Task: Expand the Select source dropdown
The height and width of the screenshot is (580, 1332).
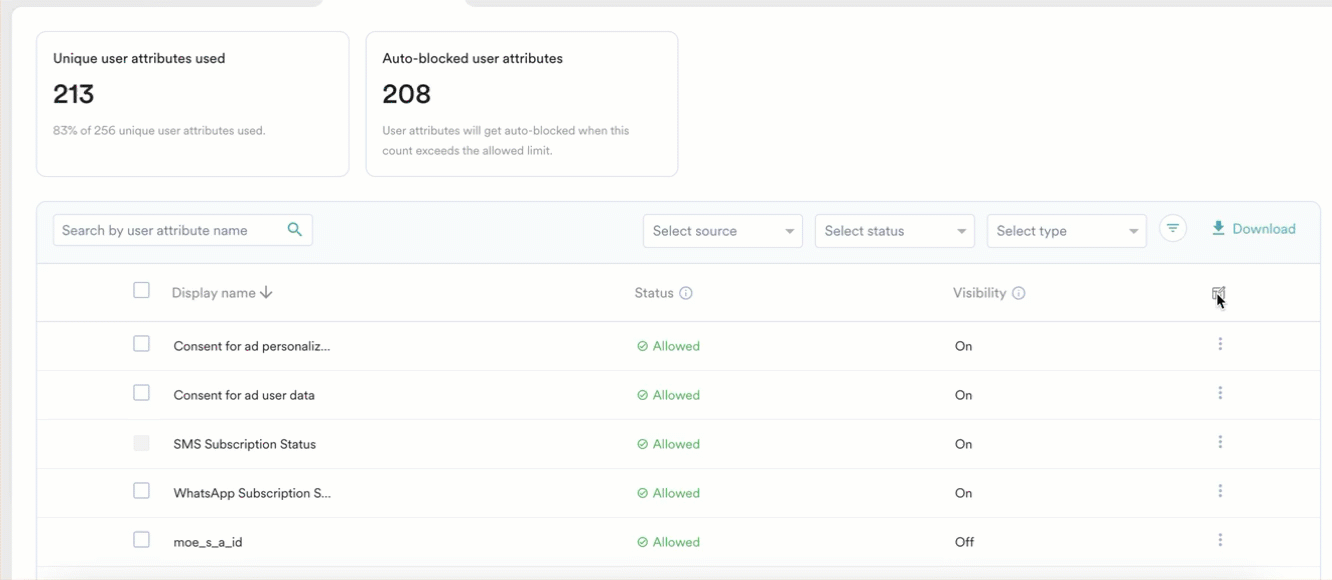Action: (722, 231)
